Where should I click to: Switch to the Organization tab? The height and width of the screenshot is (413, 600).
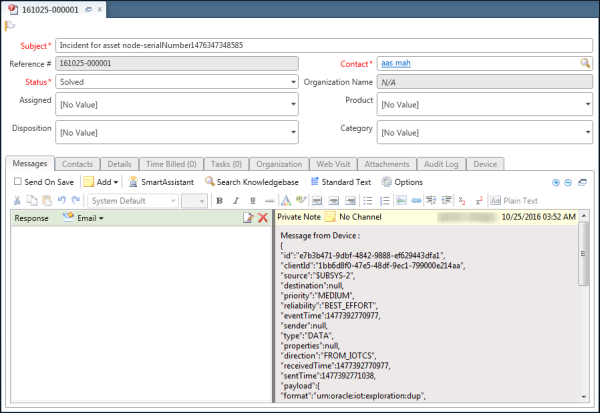click(279, 164)
